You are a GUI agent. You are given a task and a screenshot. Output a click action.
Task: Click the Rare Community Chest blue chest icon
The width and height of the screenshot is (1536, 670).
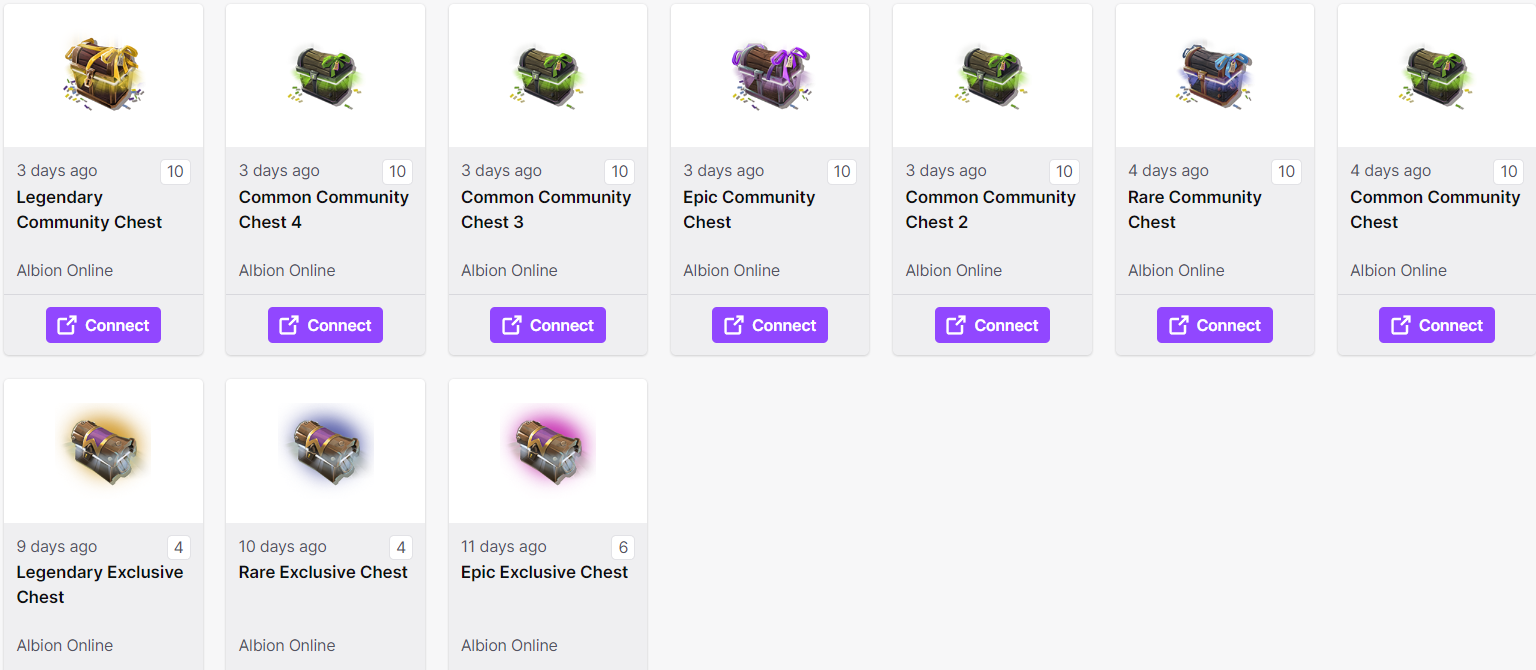click(1214, 75)
